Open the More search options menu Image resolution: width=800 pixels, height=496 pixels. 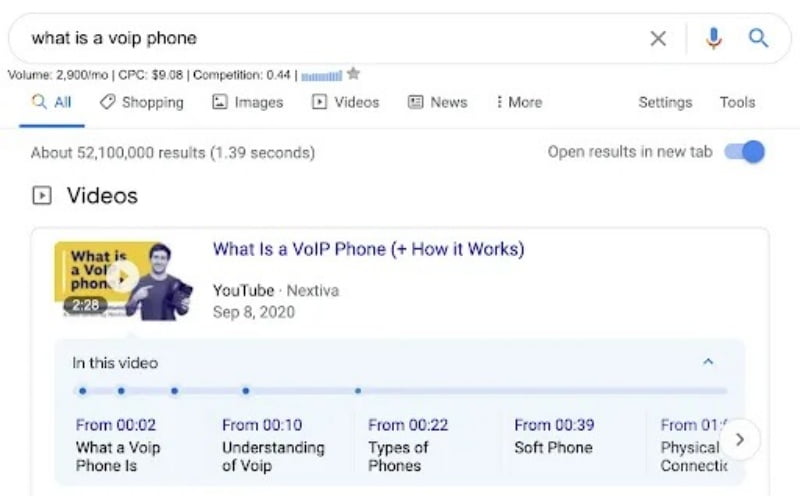click(519, 102)
